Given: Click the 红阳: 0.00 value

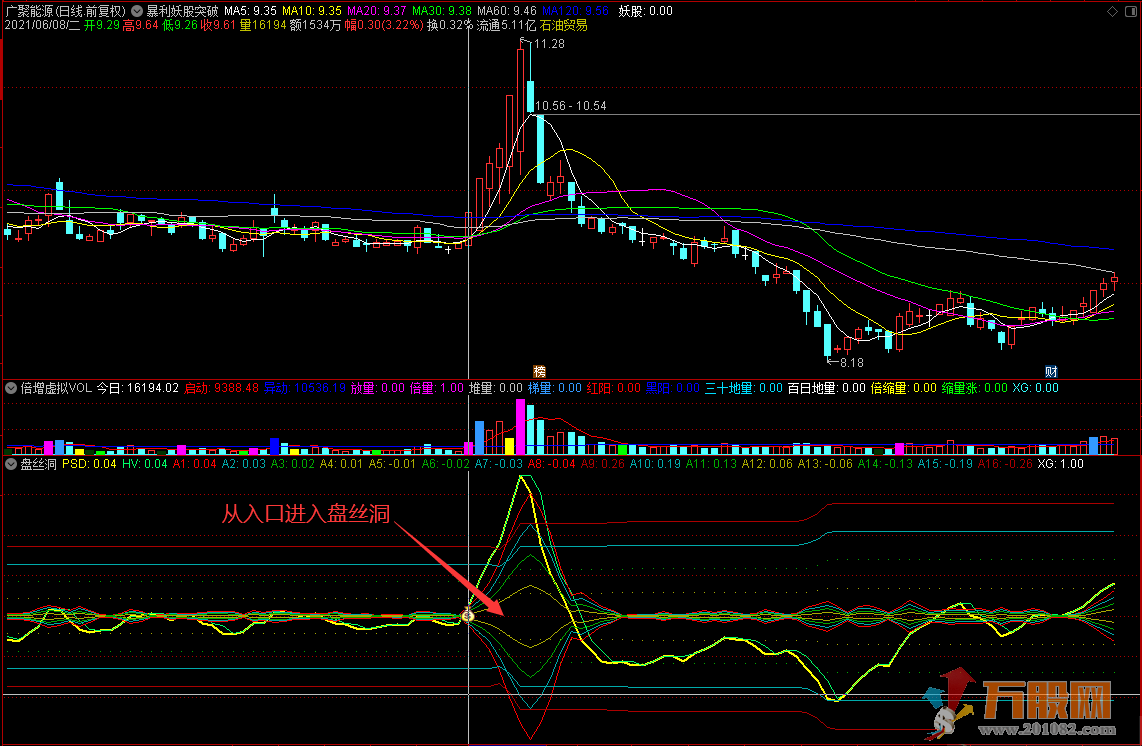Looking at the screenshot, I should 614,388.
